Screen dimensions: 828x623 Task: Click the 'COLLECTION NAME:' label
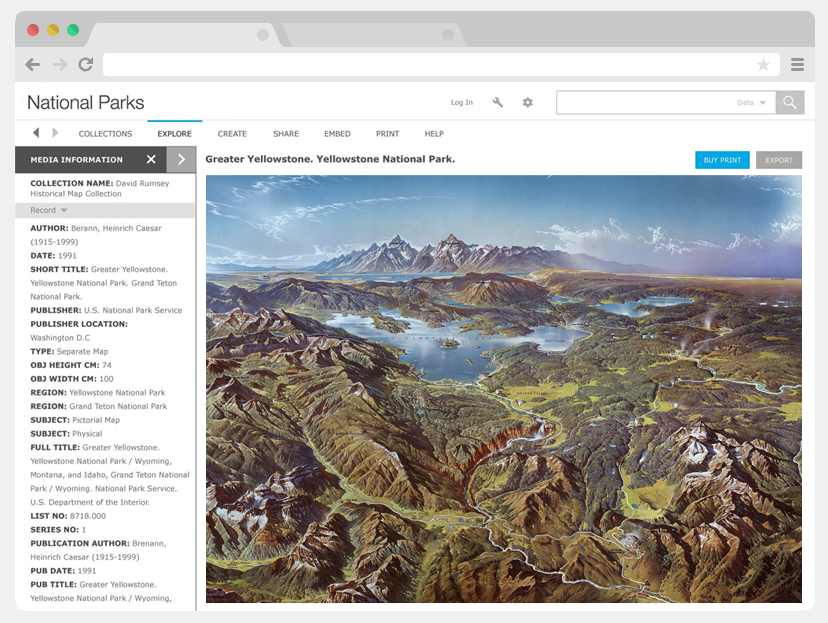coord(72,183)
